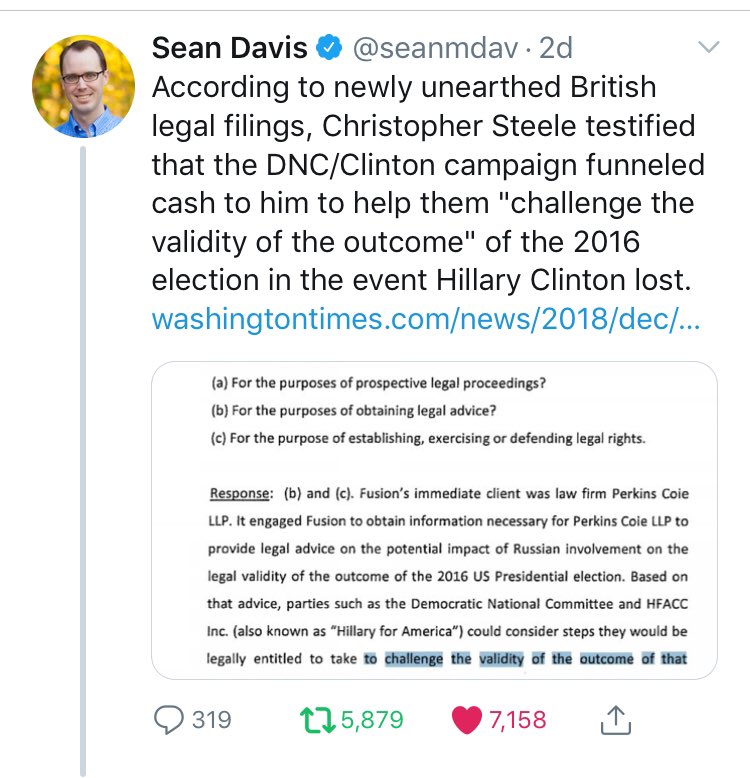Retweet using the green arrows icon

[319, 719]
